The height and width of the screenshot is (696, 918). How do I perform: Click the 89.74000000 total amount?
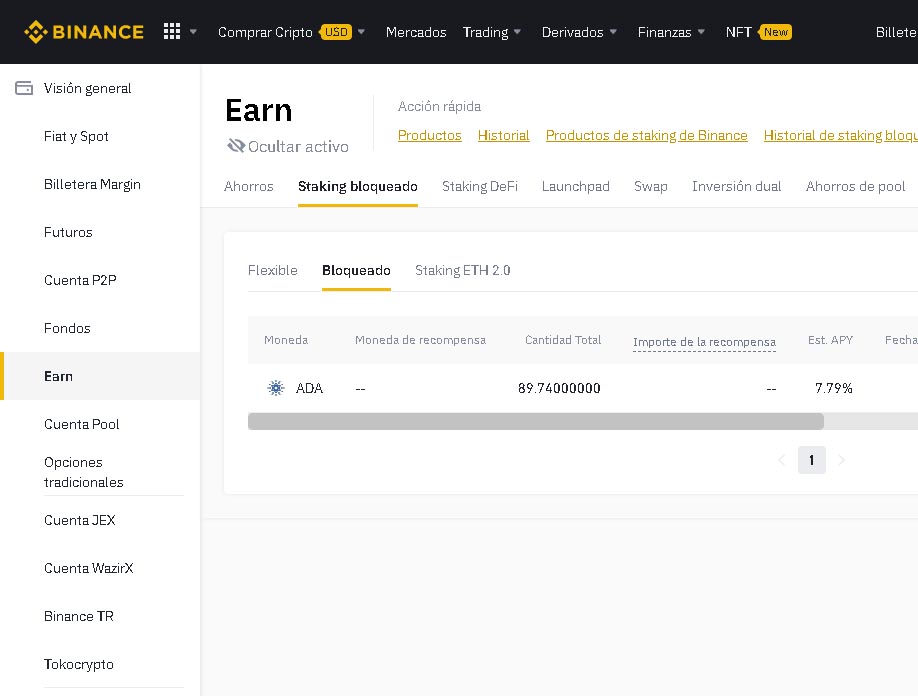(559, 388)
